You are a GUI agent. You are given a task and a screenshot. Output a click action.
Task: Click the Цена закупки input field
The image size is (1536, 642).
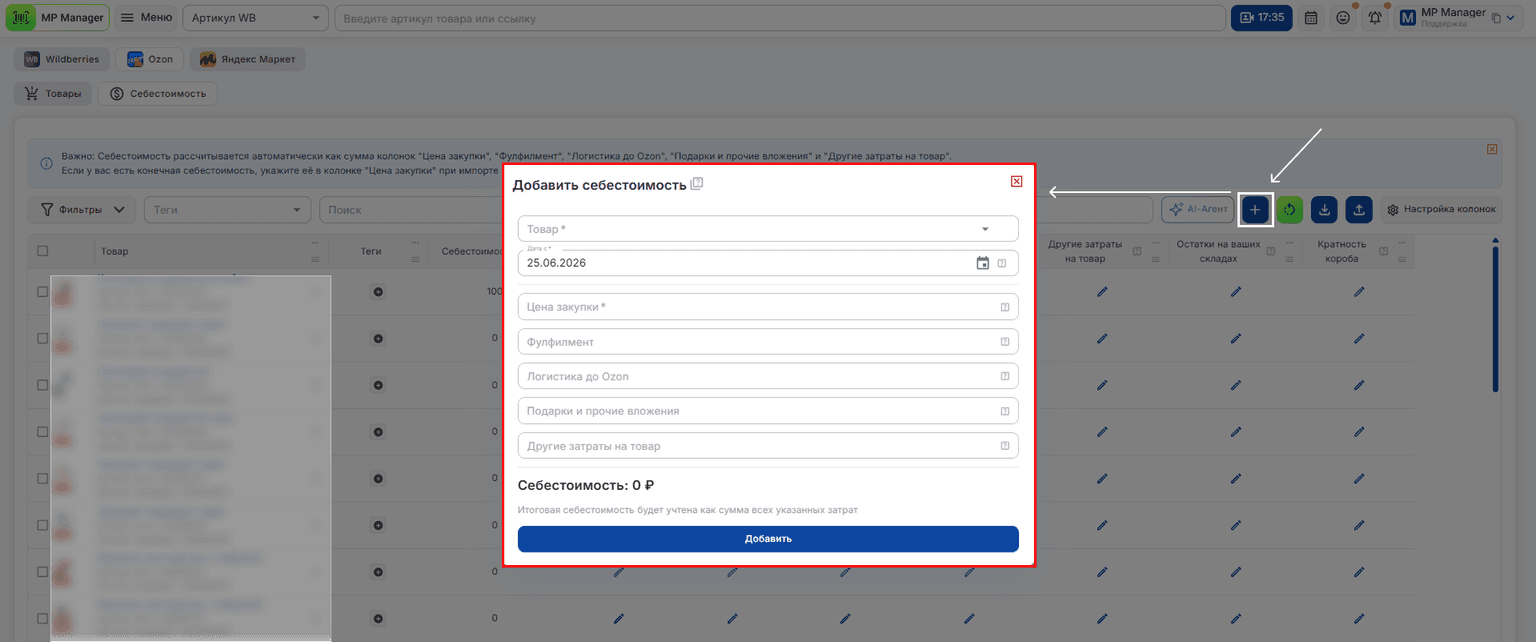768,307
